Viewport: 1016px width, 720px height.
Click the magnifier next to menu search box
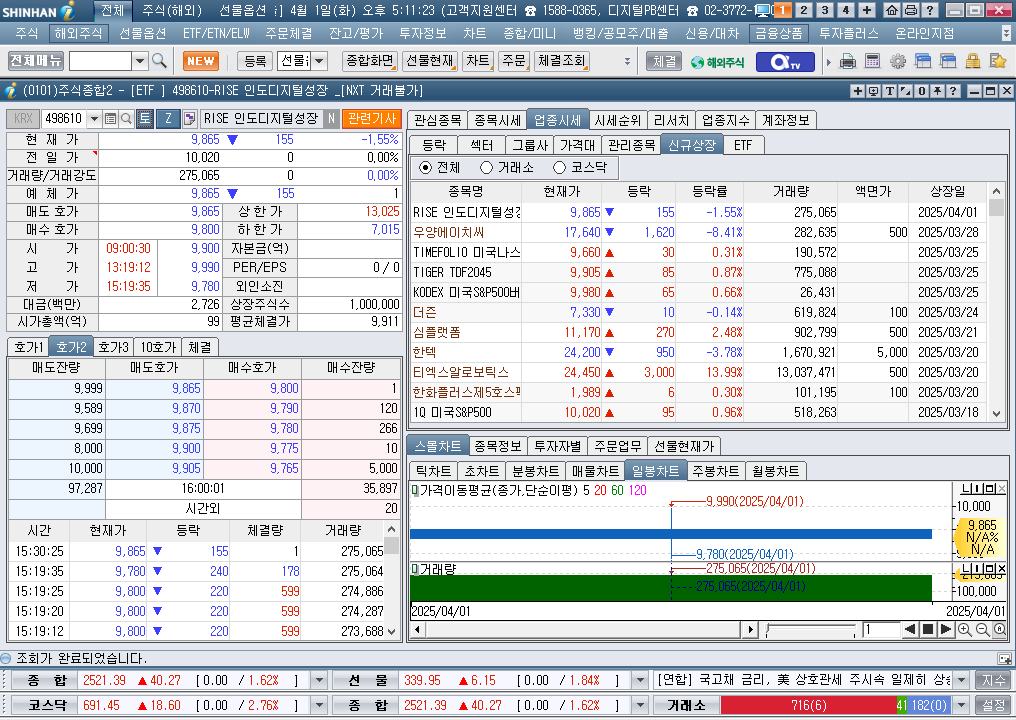tap(159, 61)
